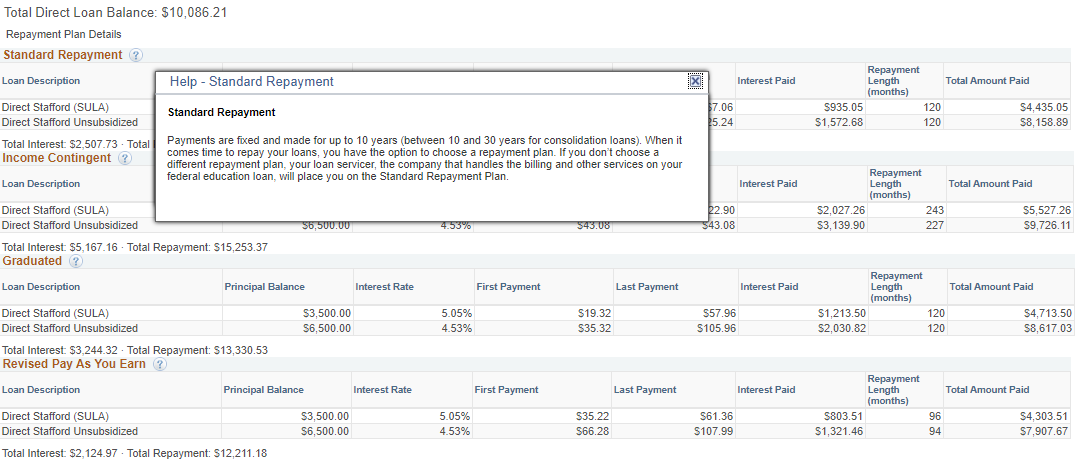Click the Revised Pay As You Earn heading
This screenshot has width=1077, height=460.
pos(74,364)
